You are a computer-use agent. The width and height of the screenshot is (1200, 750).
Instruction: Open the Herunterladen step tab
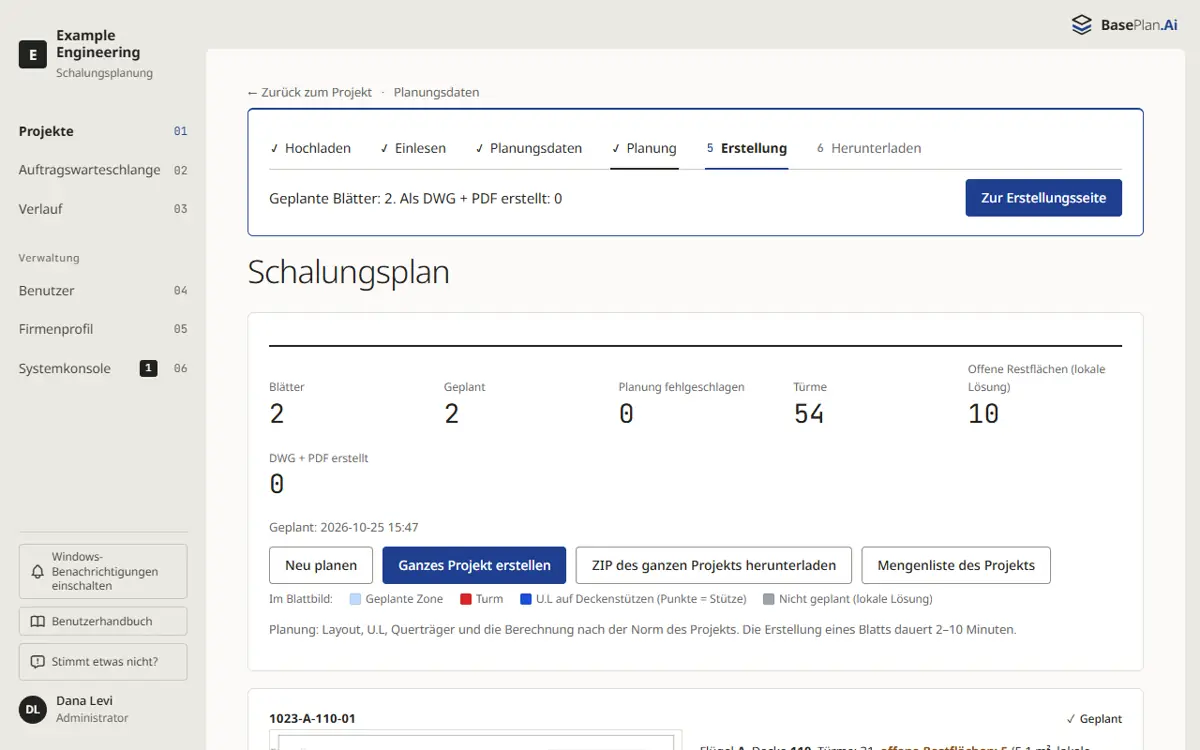point(869,148)
